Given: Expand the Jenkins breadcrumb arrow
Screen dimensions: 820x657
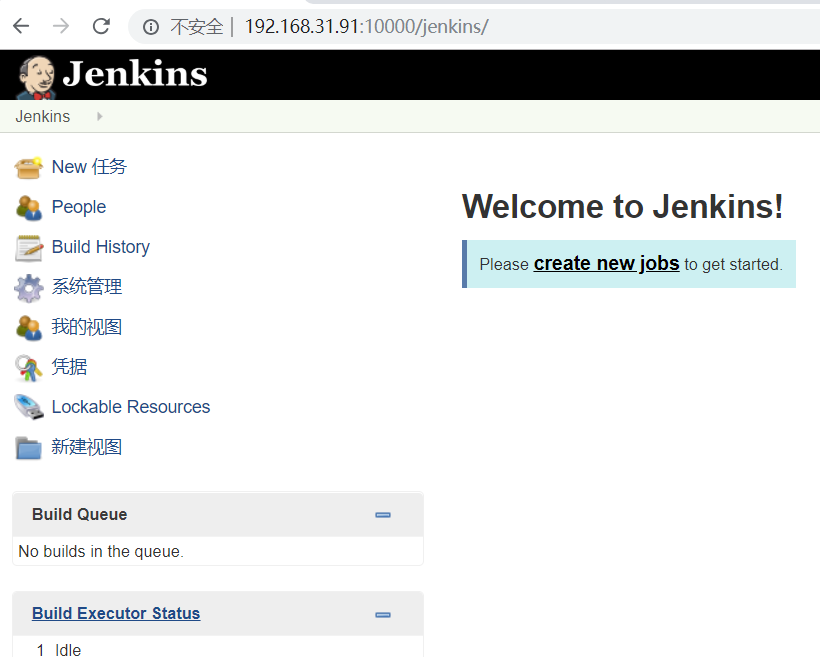Looking at the screenshot, I should coord(99,116).
